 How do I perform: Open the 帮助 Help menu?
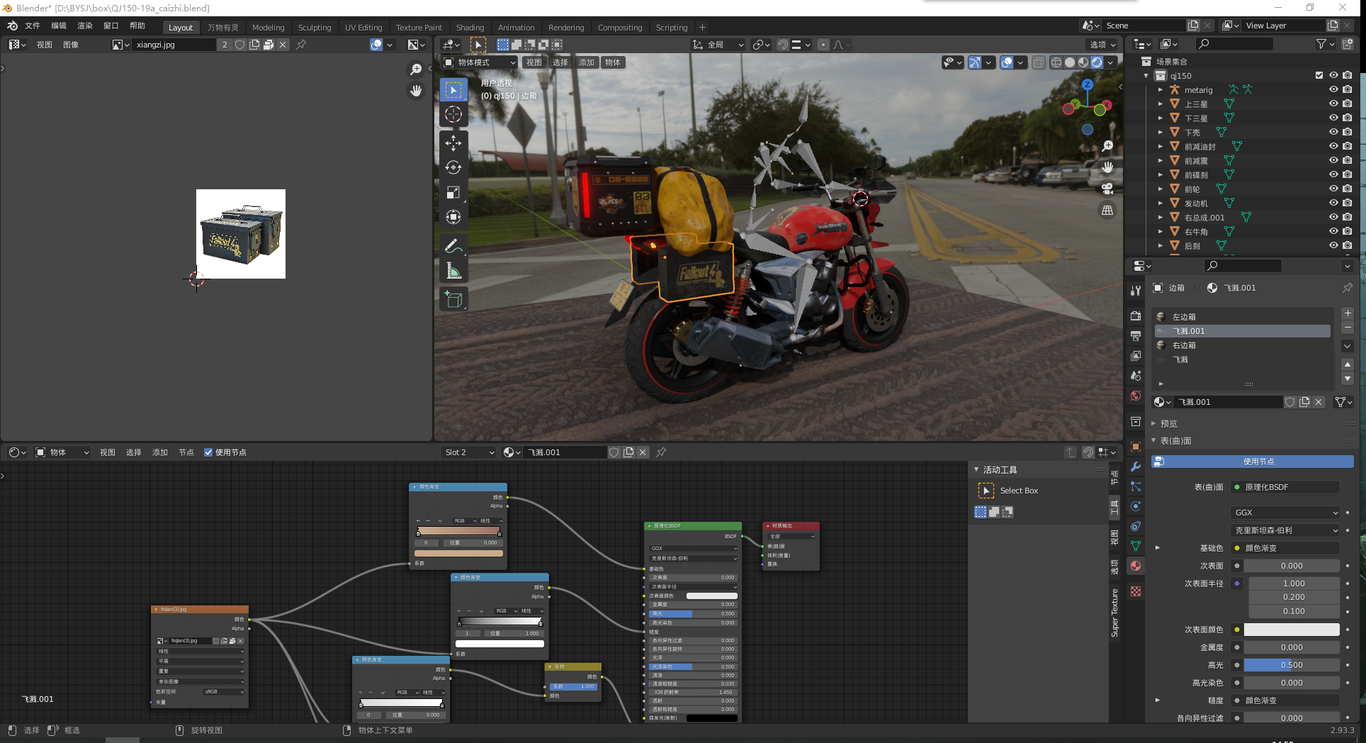click(x=137, y=26)
